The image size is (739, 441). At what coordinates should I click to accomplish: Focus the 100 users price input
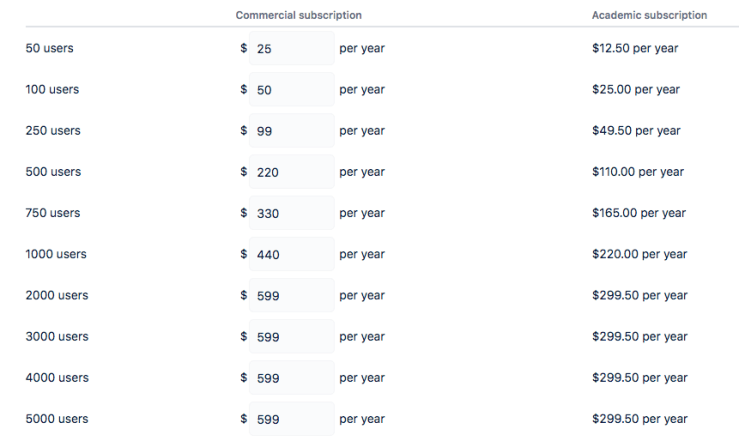(291, 89)
